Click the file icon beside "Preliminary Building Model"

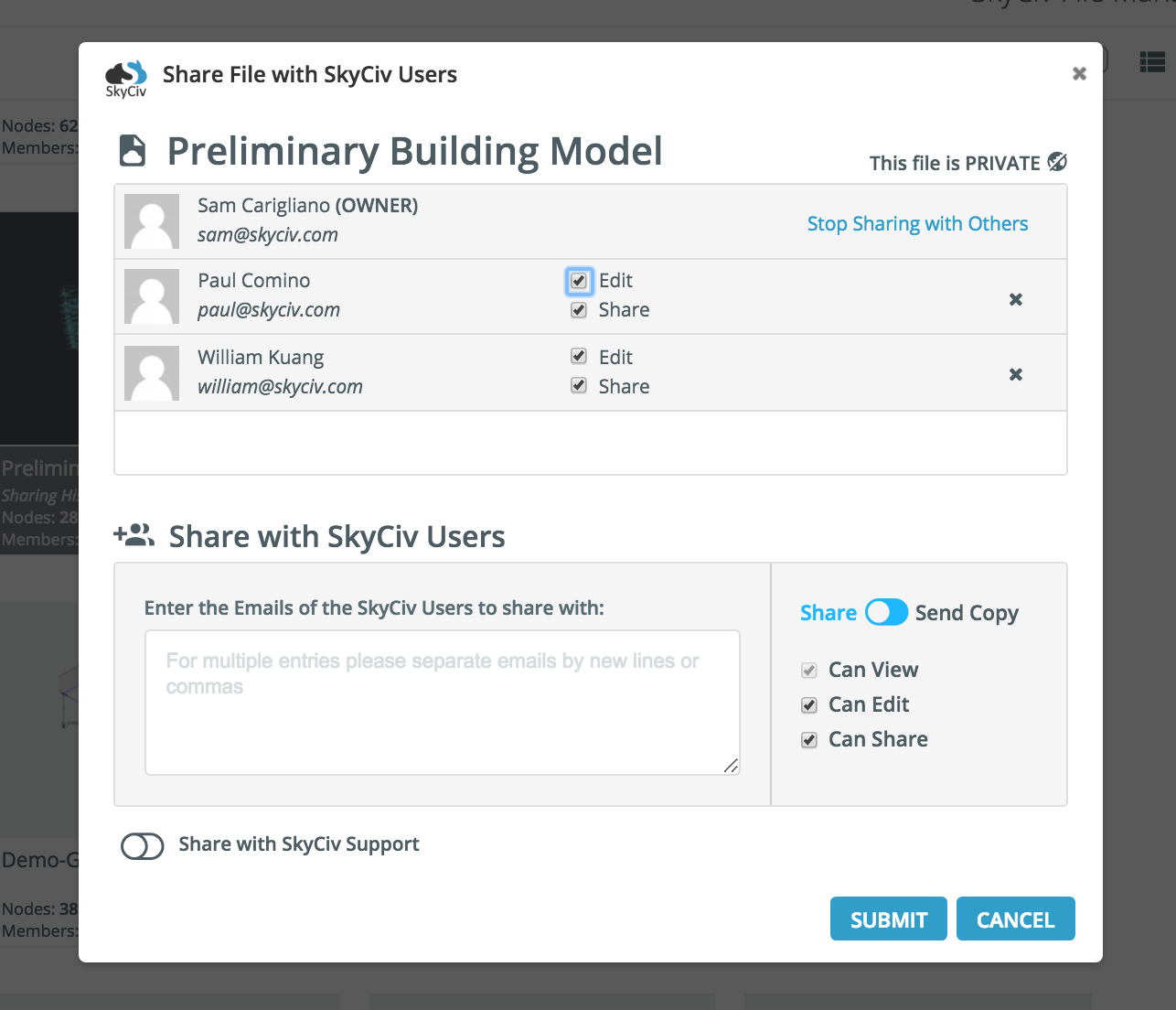tap(132, 150)
